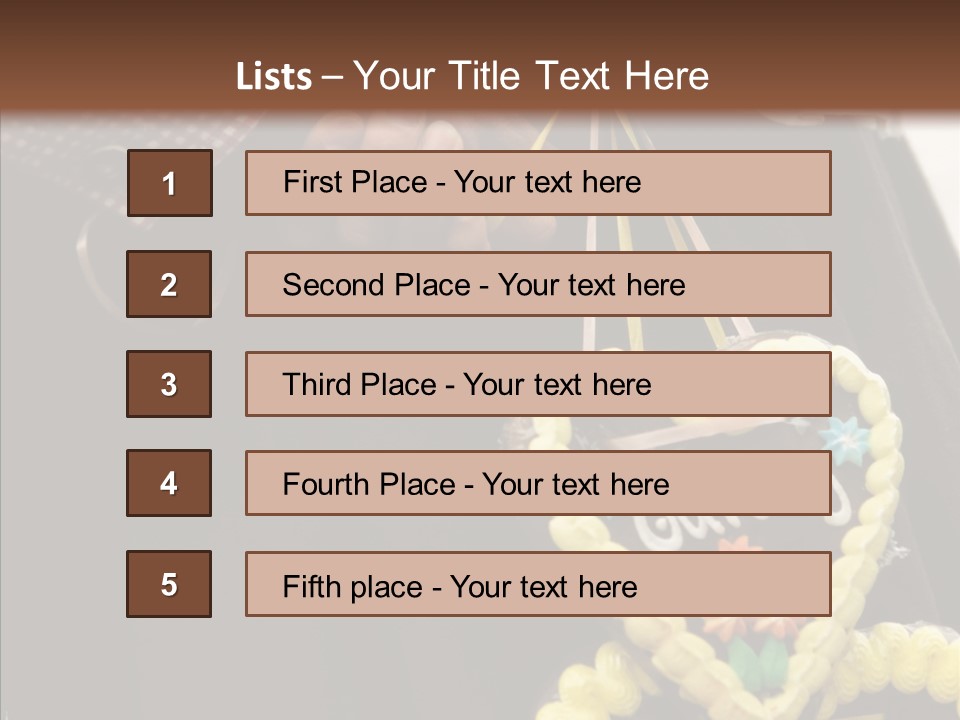Click the Second Place text bar
The image size is (960, 720).
(538, 284)
